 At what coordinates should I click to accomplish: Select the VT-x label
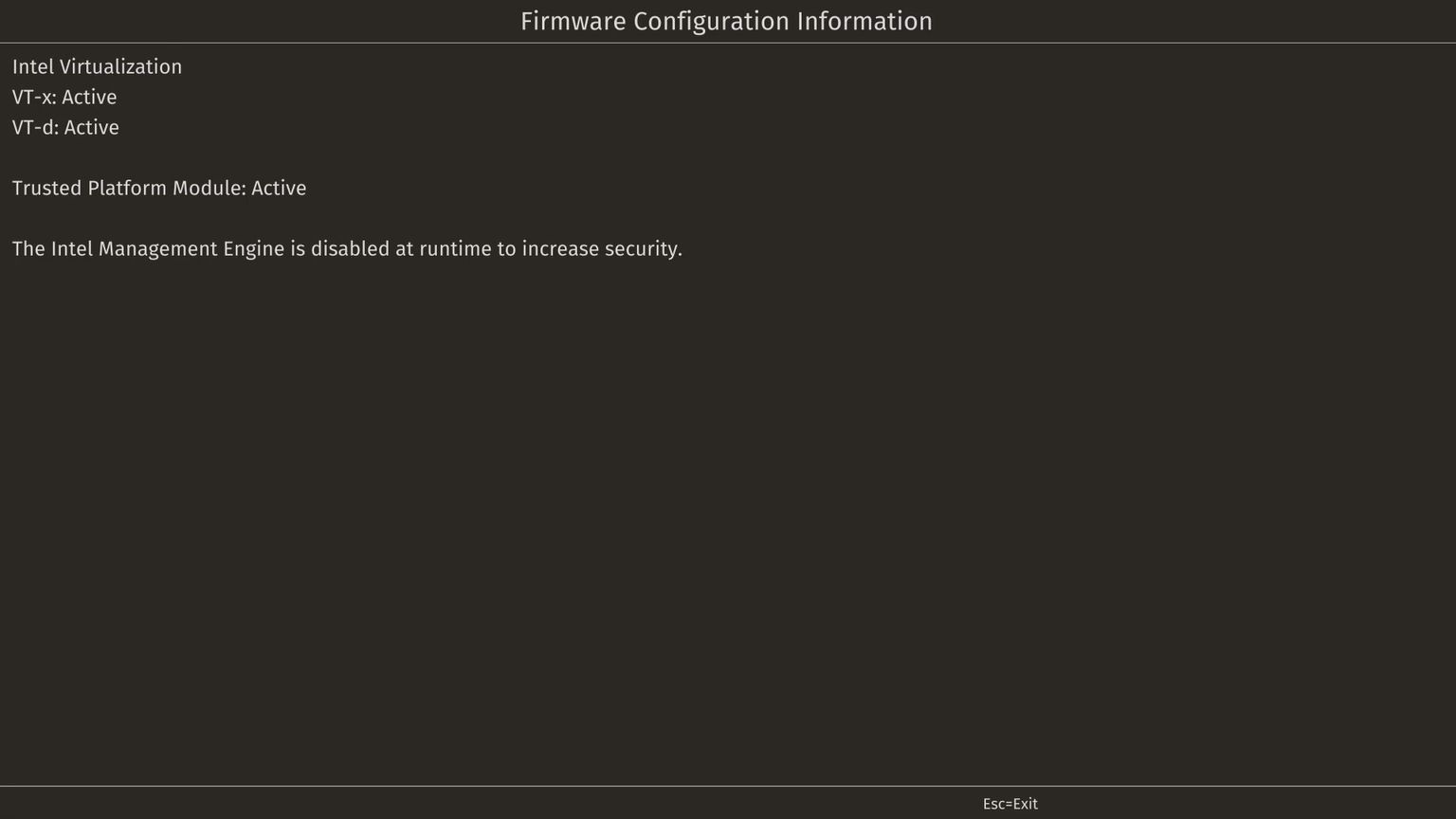coord(34,97)
